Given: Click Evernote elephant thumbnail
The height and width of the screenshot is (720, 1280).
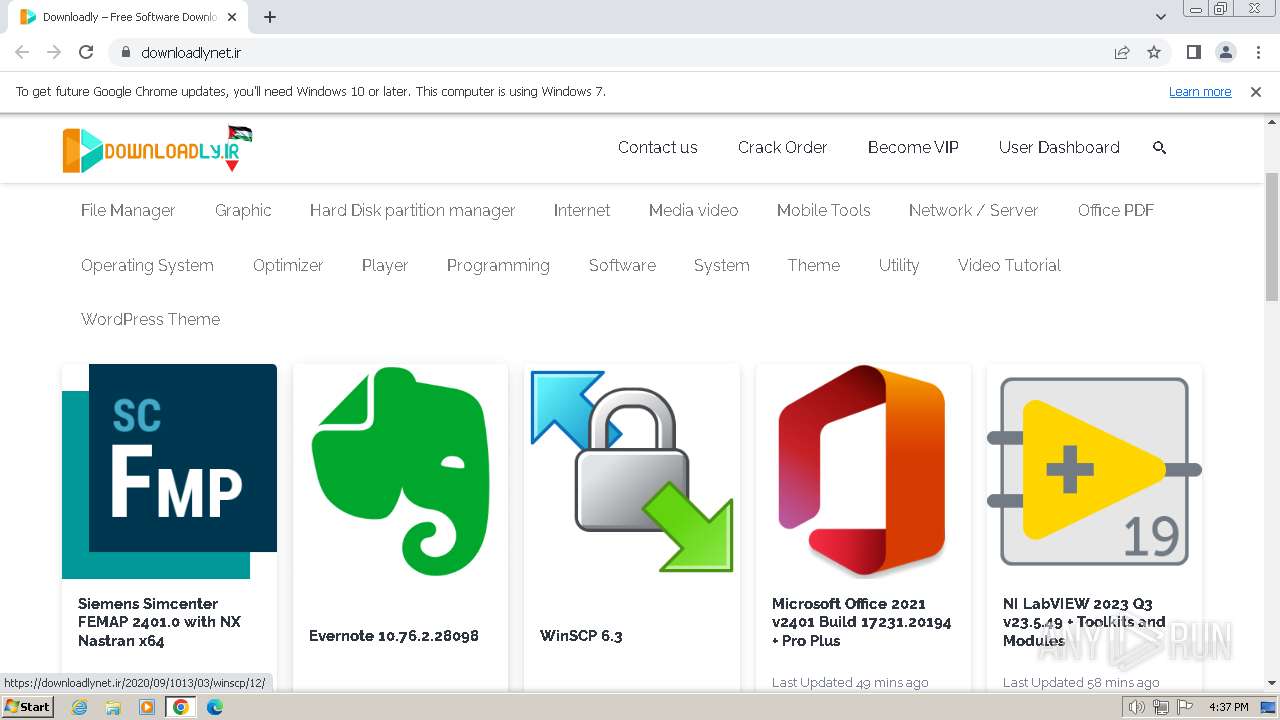Looking at the screenshot, I should (x=400, y=471).
